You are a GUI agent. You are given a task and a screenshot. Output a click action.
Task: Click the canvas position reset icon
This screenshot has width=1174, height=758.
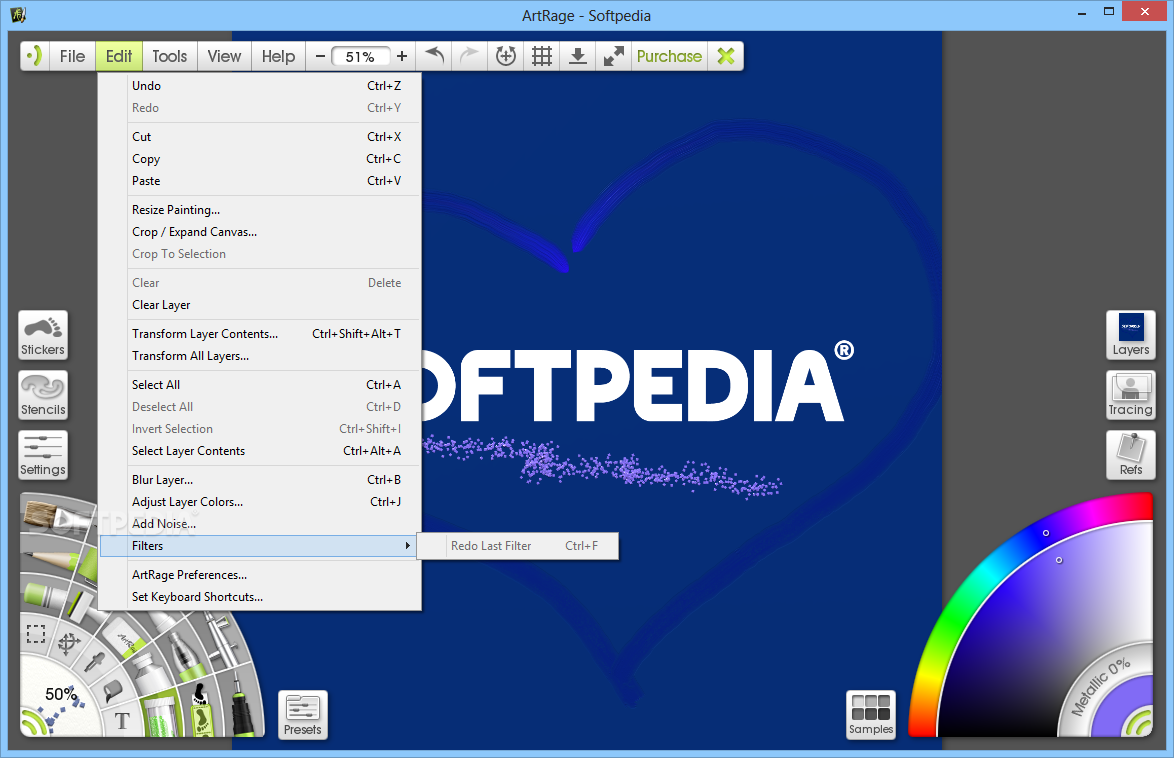point(506,56)
